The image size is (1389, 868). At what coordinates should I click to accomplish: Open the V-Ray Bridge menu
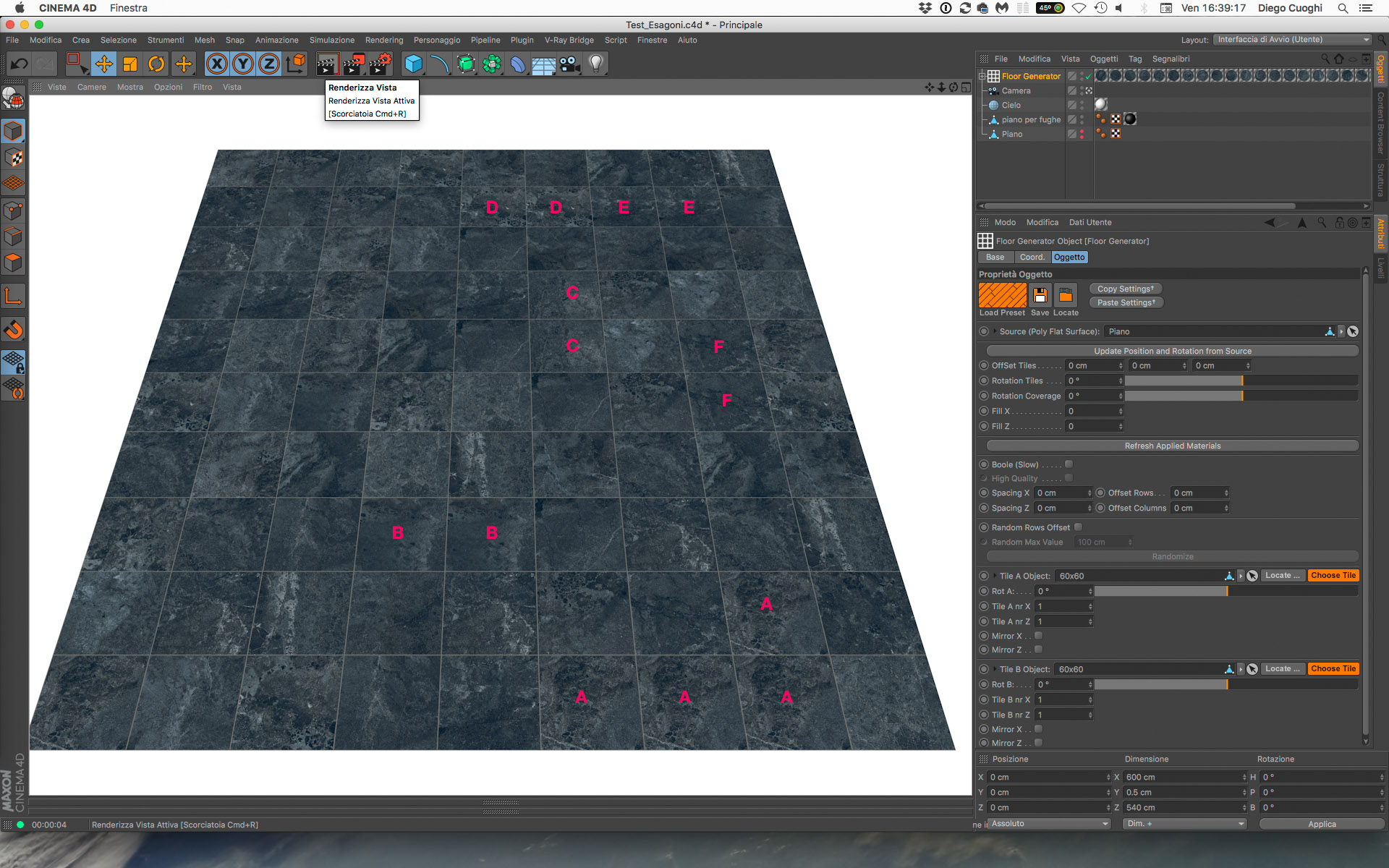pos(569,40)
